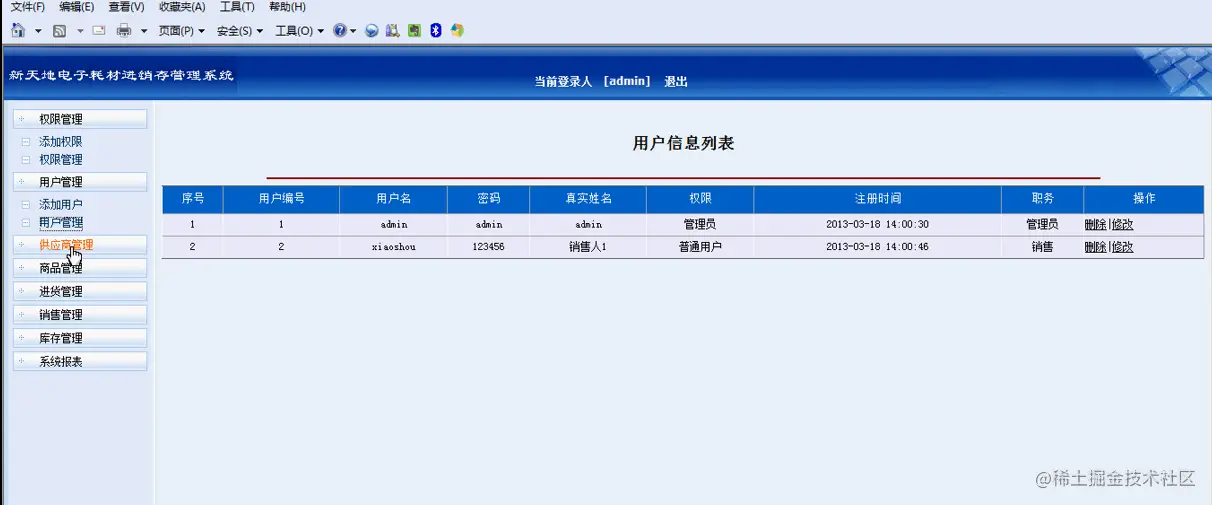Image resolution: width=1212 pixels, height=505 pixels.
Task: Click the small icon beside 添加权限
Action: (26, 142)
